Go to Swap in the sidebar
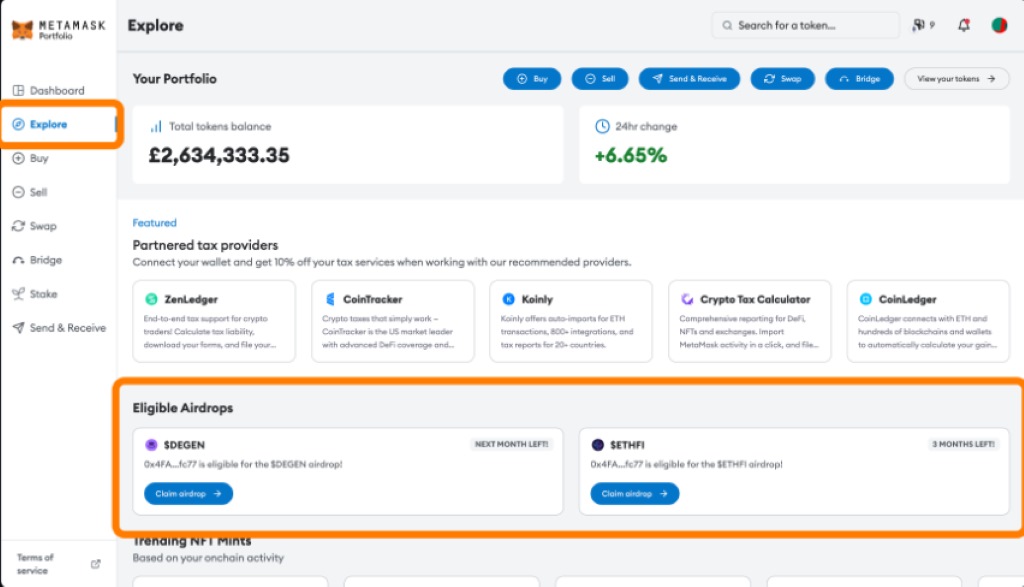This screenshot has width=1024, height=587. point(35,226)
